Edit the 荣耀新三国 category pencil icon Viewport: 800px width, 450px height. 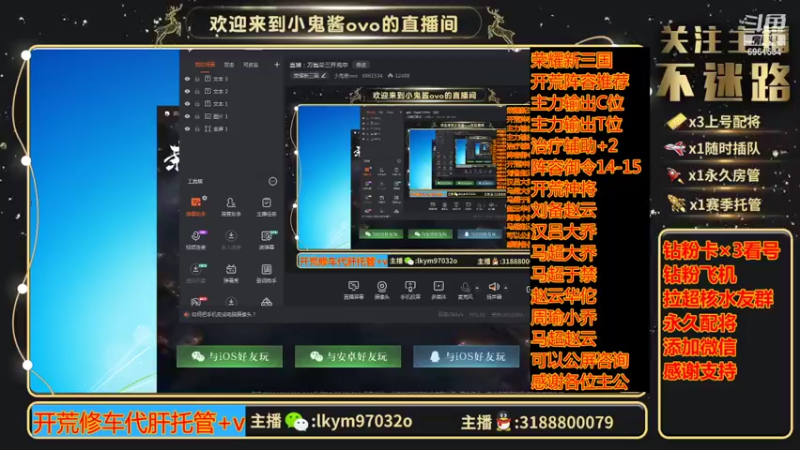[x=323, y=76]
